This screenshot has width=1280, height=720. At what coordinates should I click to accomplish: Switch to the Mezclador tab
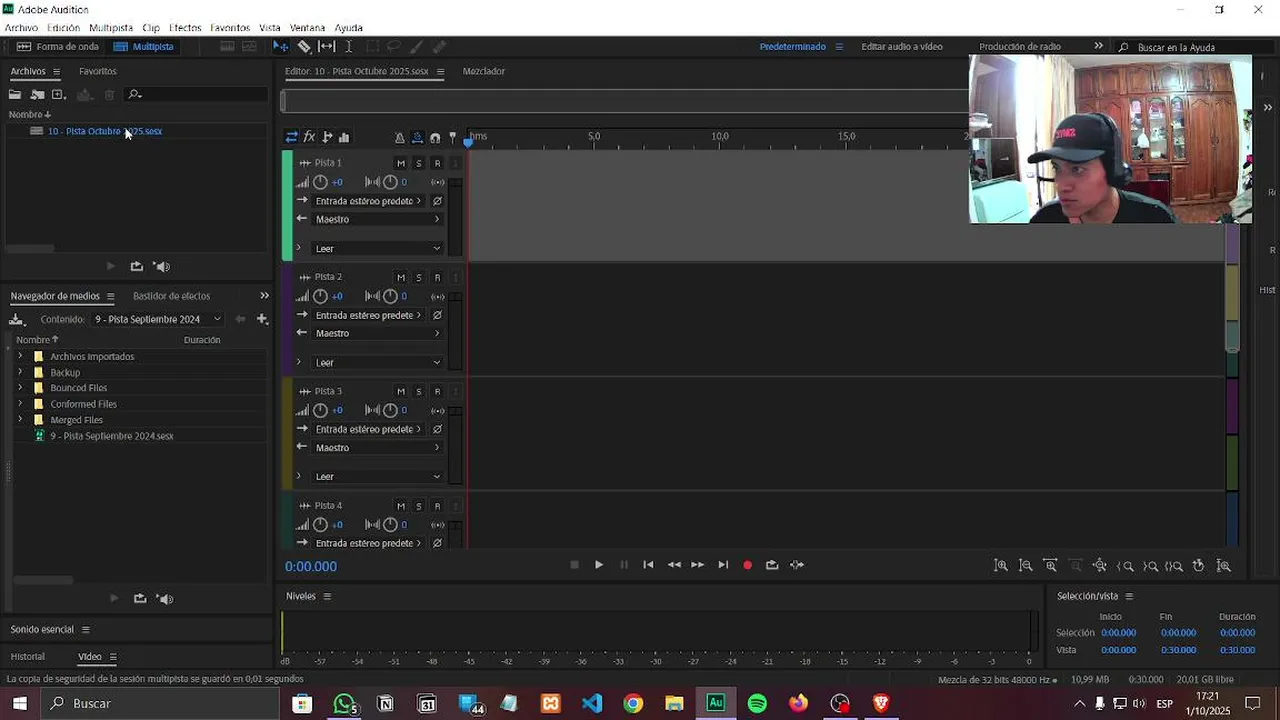[484, 71]
